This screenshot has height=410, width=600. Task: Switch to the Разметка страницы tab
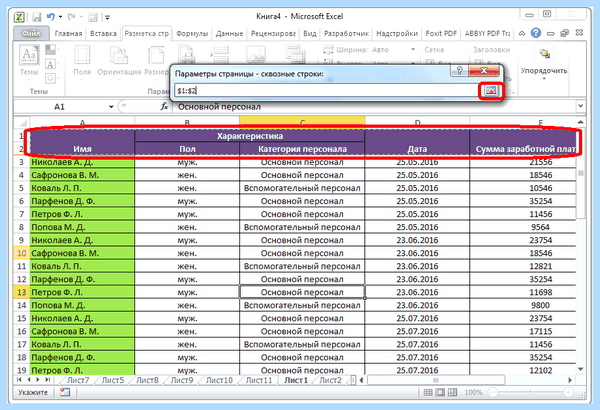click(147, 34)
